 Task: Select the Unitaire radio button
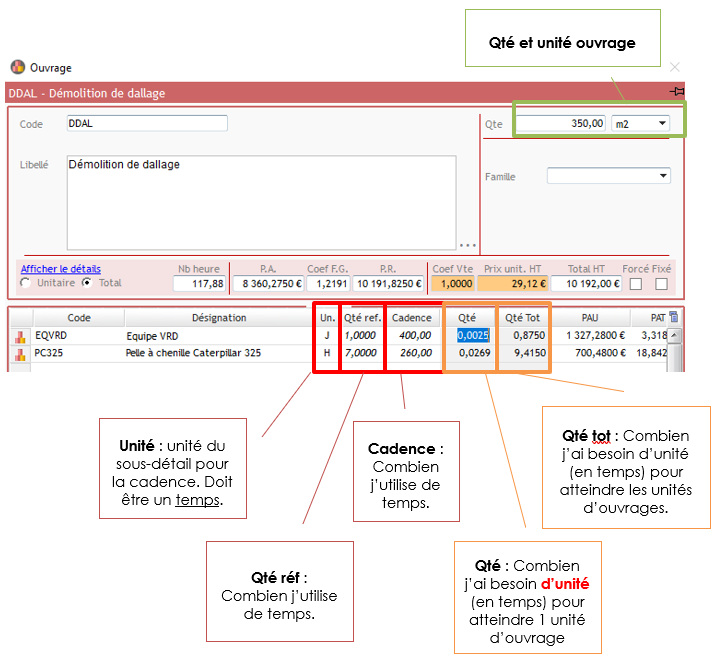pyautogui.click(x=25, y=283)
